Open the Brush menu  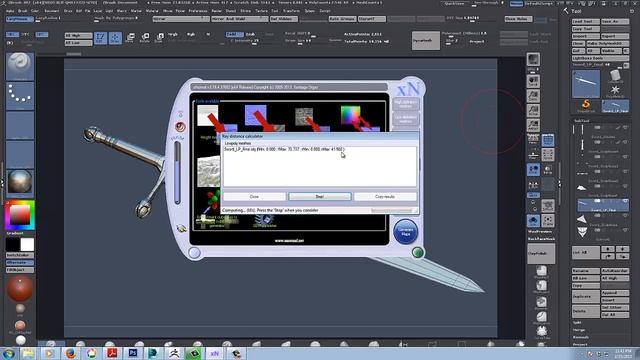point(22,11)
